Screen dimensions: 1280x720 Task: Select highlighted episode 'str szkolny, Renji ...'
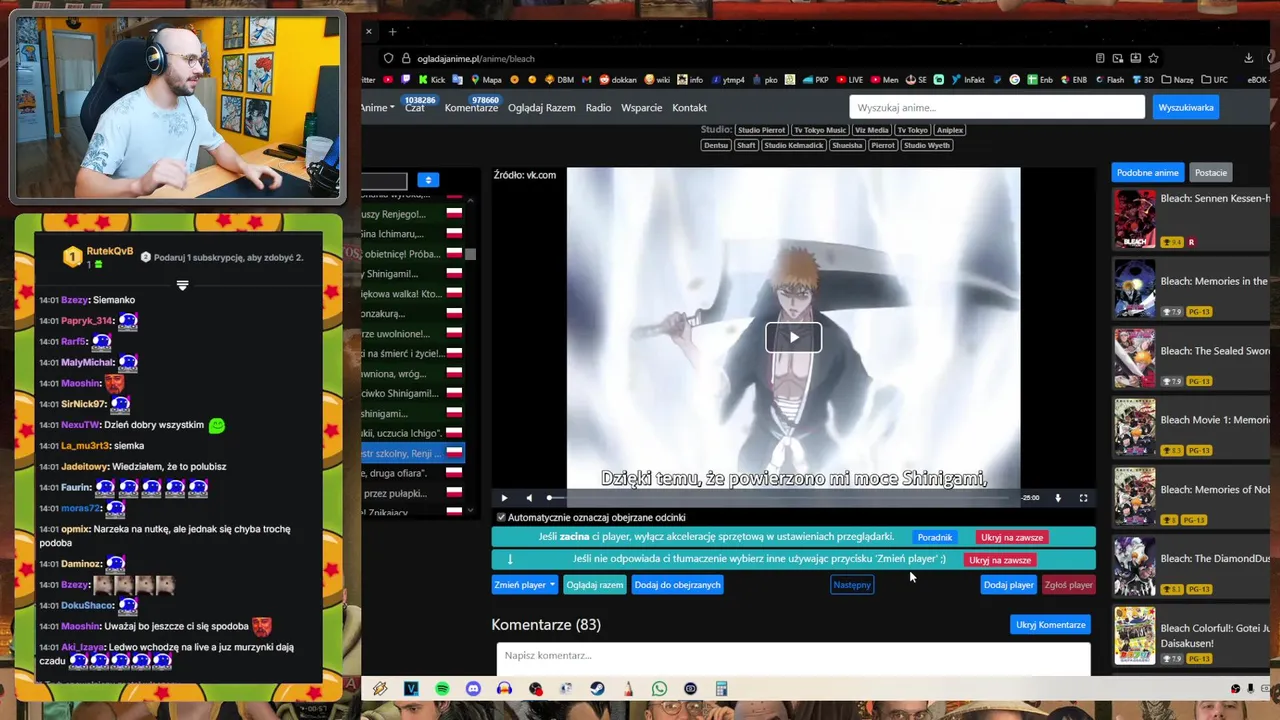[413, 453]
